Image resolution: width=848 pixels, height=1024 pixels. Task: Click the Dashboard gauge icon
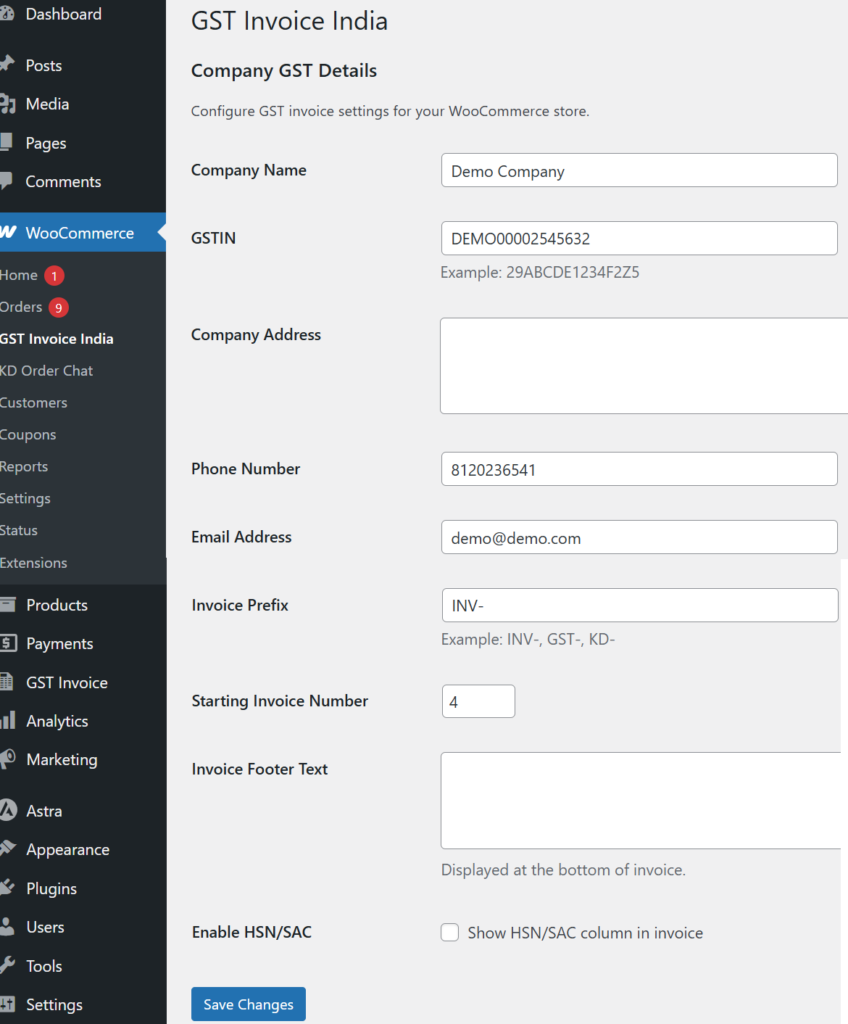click(x=7, y=14)
